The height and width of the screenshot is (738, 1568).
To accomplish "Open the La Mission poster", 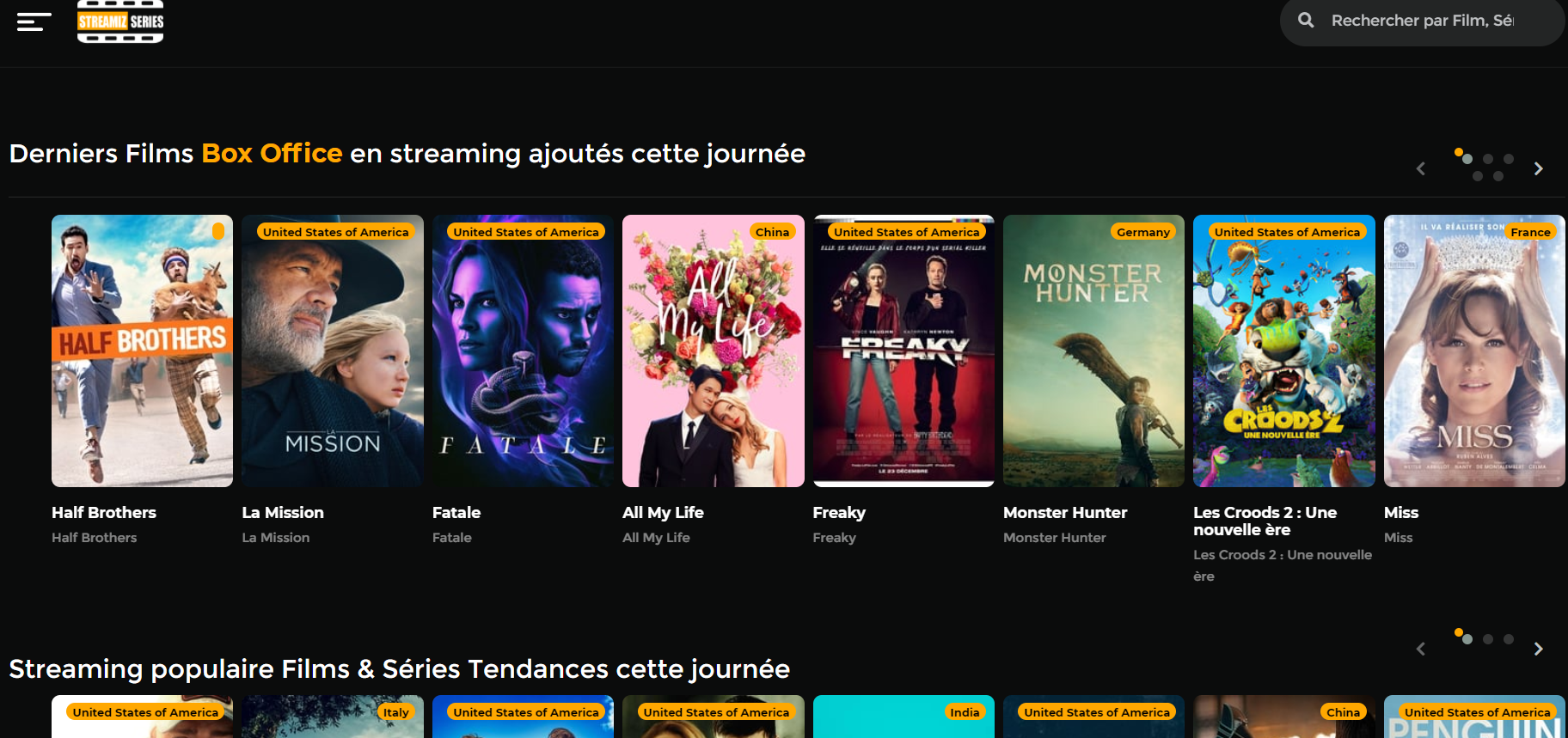I will pos(333,351).
